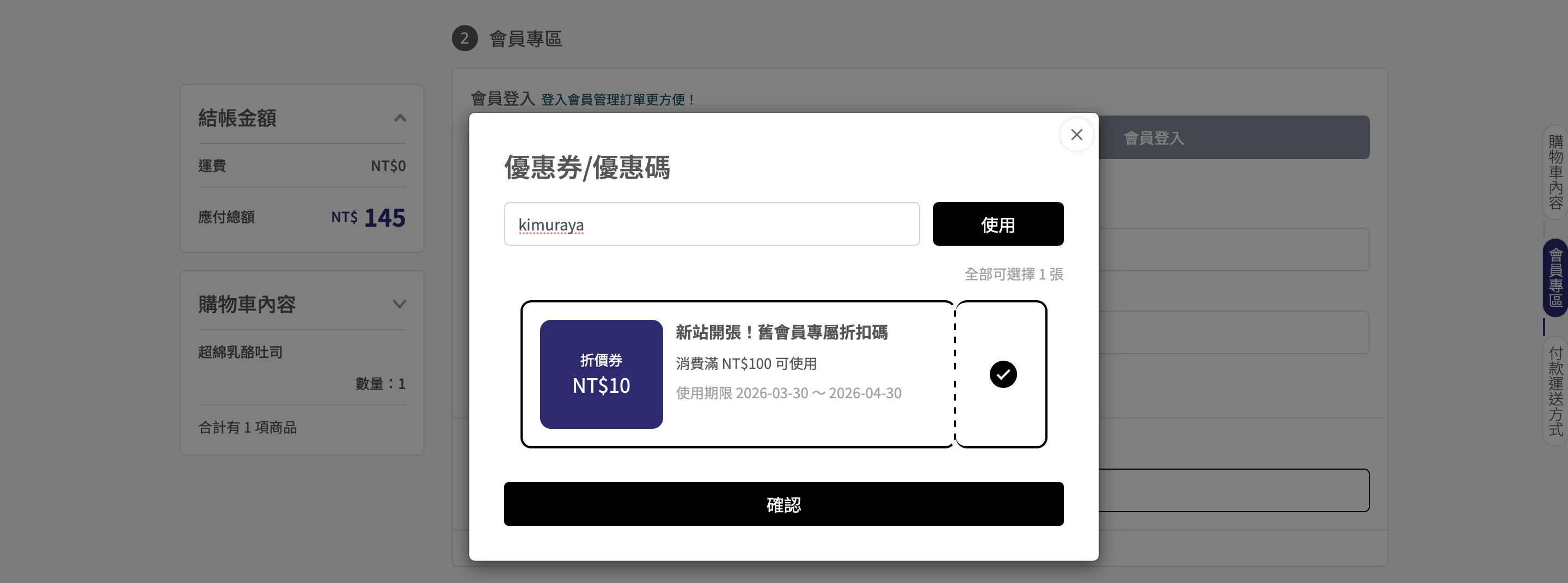Viewport: 1568px width, 583px height.
Task: Click the 全部可選擇 1 張 label
Action: point(1013,275)
